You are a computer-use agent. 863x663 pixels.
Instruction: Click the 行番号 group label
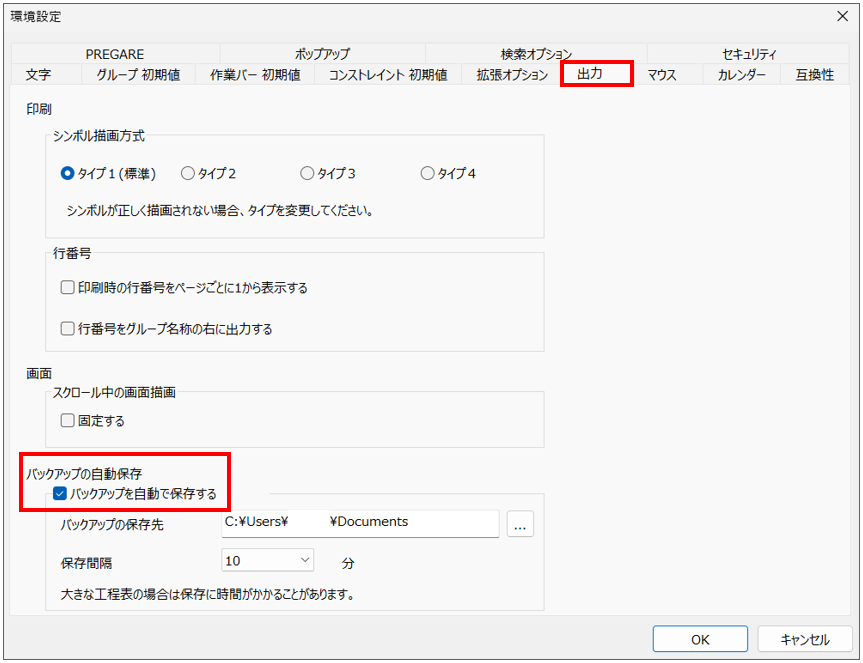click(72, 253)
